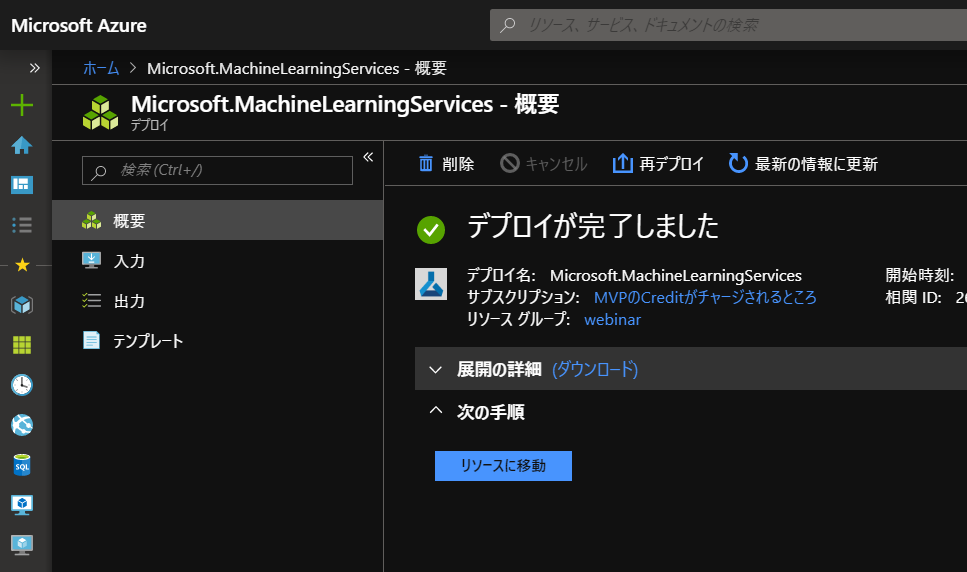Open App Services globe icon in sidebar
Viewport: 967px width, 572px height.
tap(22, 425)
